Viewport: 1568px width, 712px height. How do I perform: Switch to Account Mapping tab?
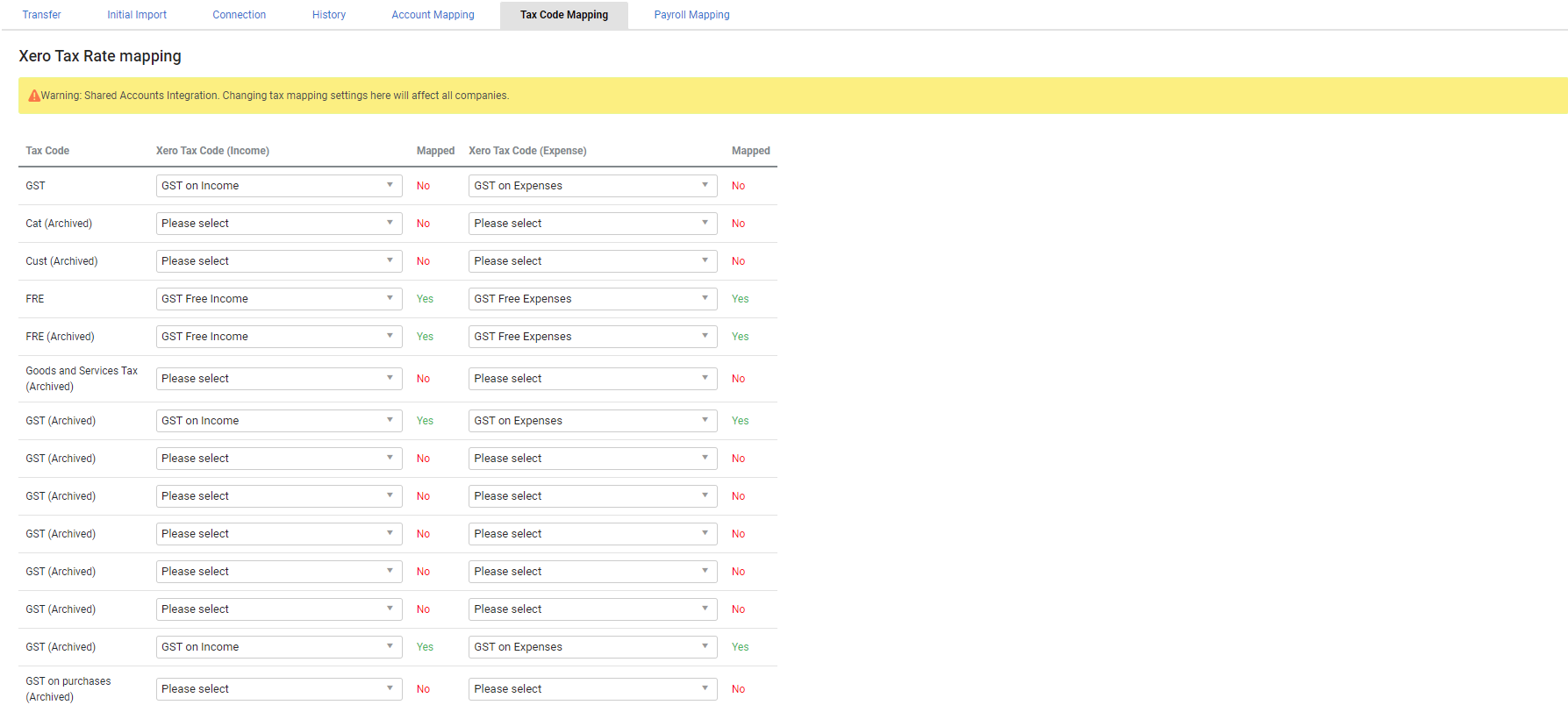pos(433,15)
